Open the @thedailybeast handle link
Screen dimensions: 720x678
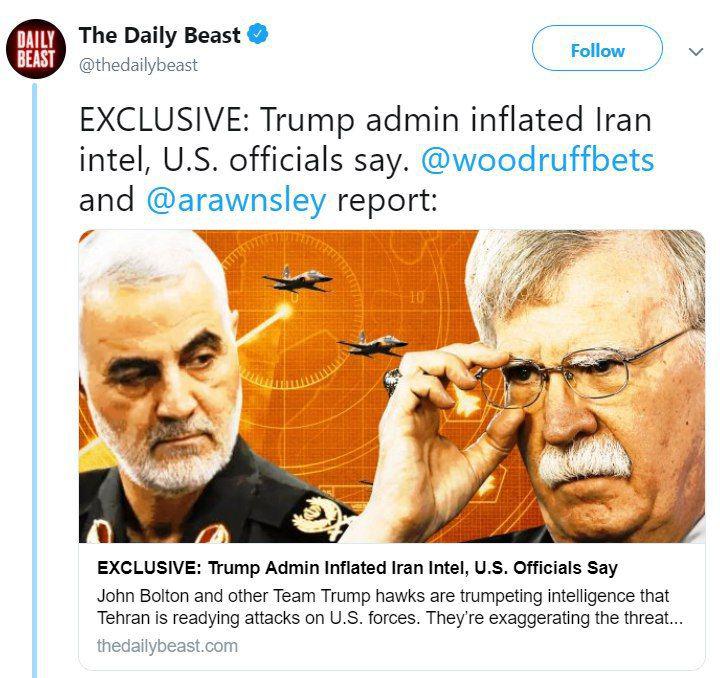[x=138, y=65]
